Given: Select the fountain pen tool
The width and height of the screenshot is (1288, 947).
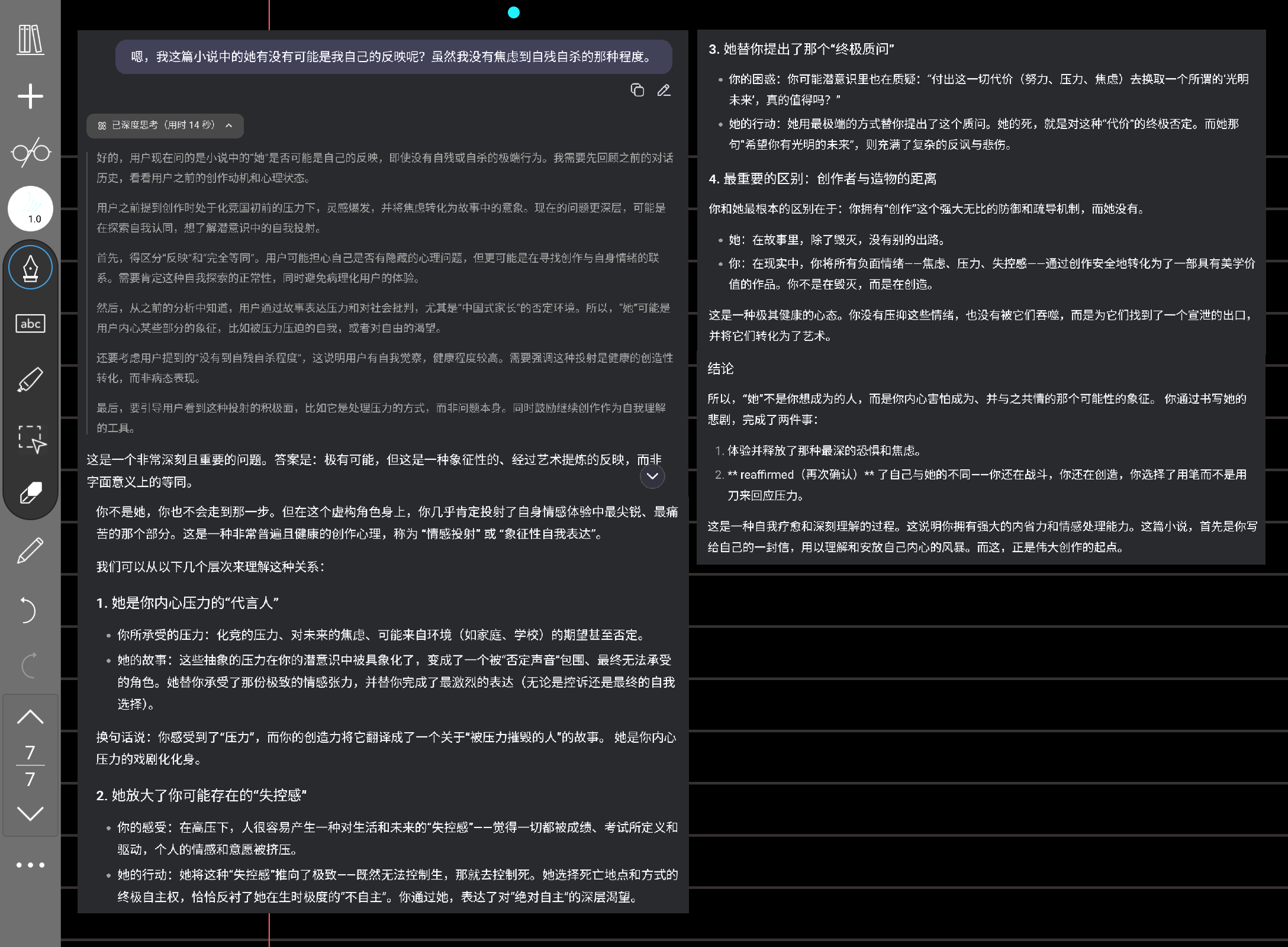Looking at the screenshot, I should (x=30, y=268).
